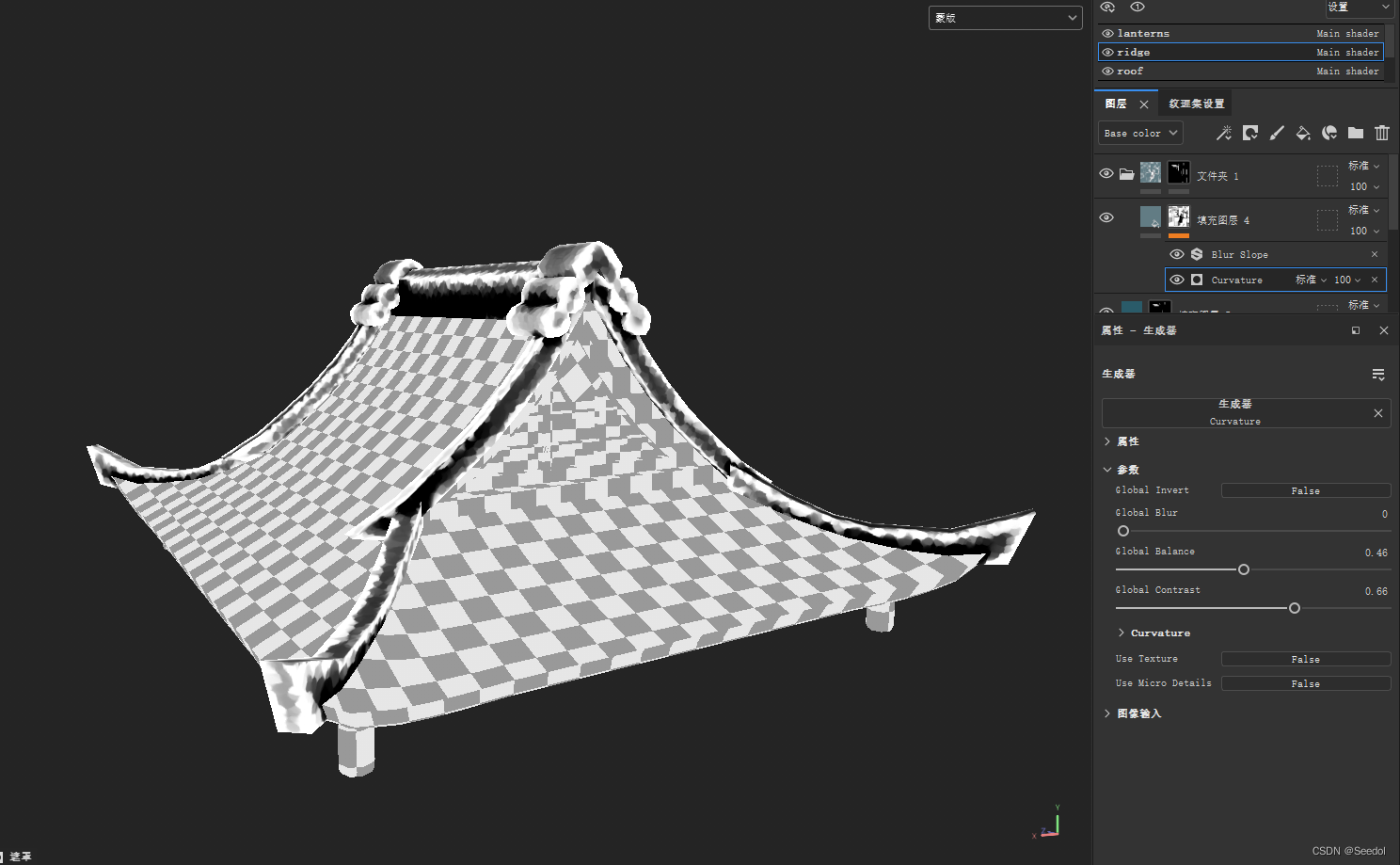
Task: Click the show/hide all texture sets eye icon
Action: click(1107, 8)
